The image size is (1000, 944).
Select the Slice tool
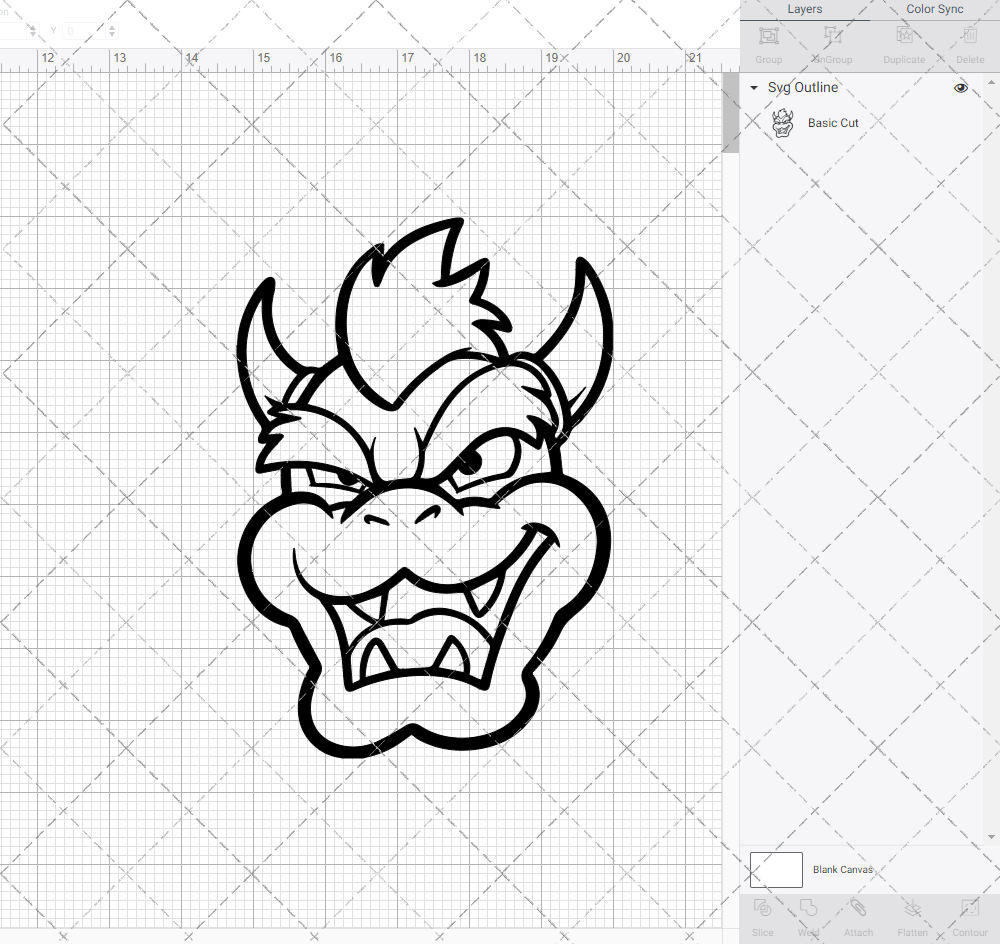(x=762, y=915)
